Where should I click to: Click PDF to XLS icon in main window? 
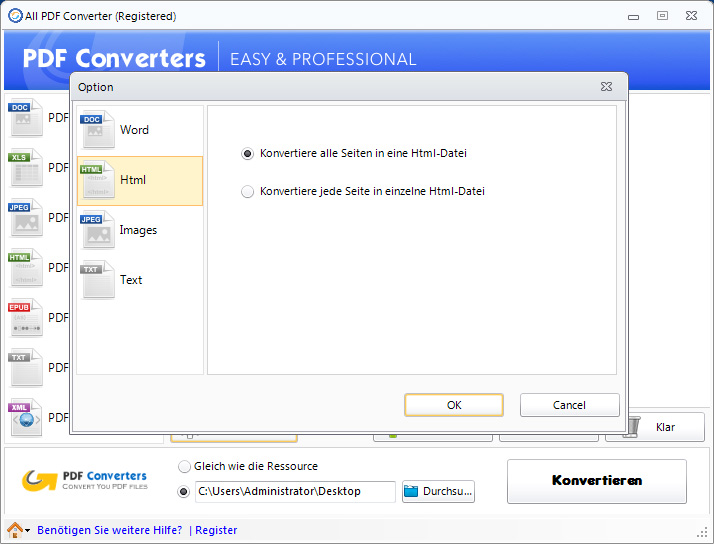26,168
